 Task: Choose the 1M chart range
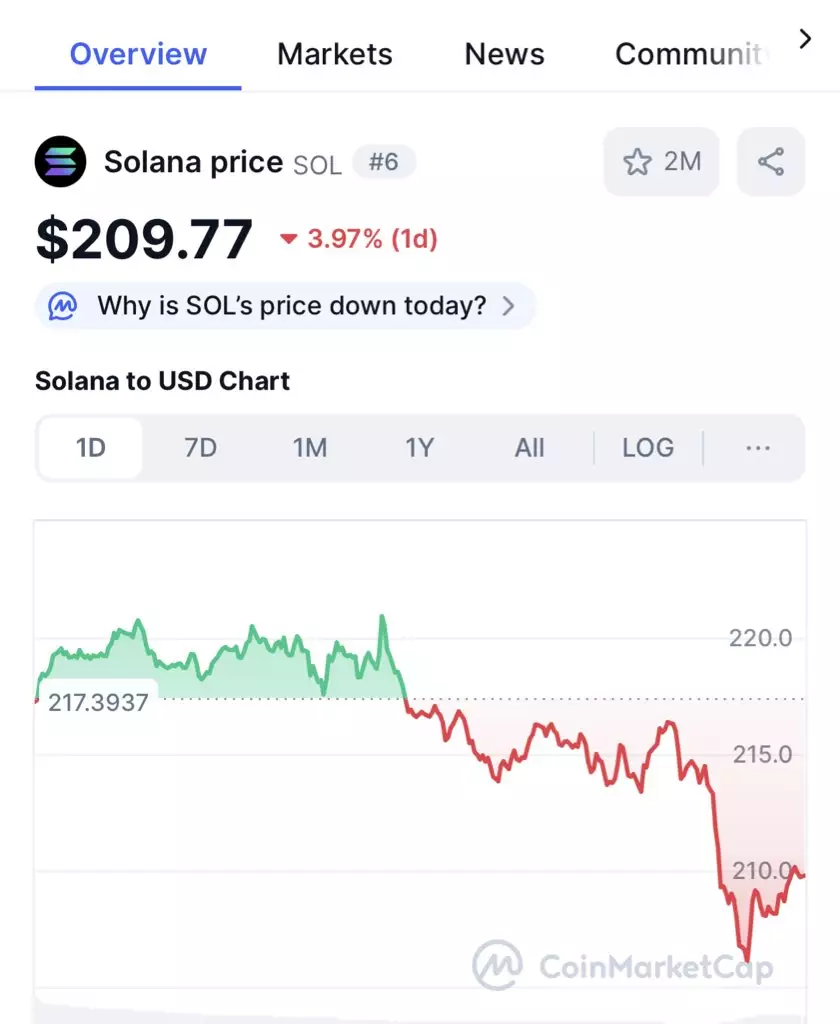click(310, 448)
